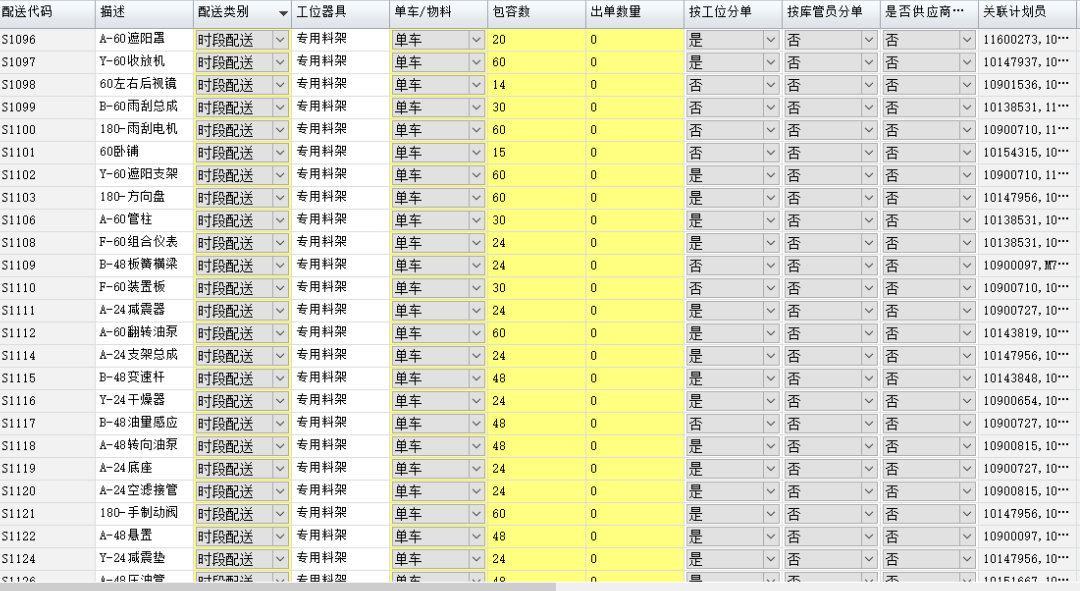Screen dimensions: 1080x591
Task: Expand the 单车/物料 dropdown in row S1118
Action: point(476,446)
